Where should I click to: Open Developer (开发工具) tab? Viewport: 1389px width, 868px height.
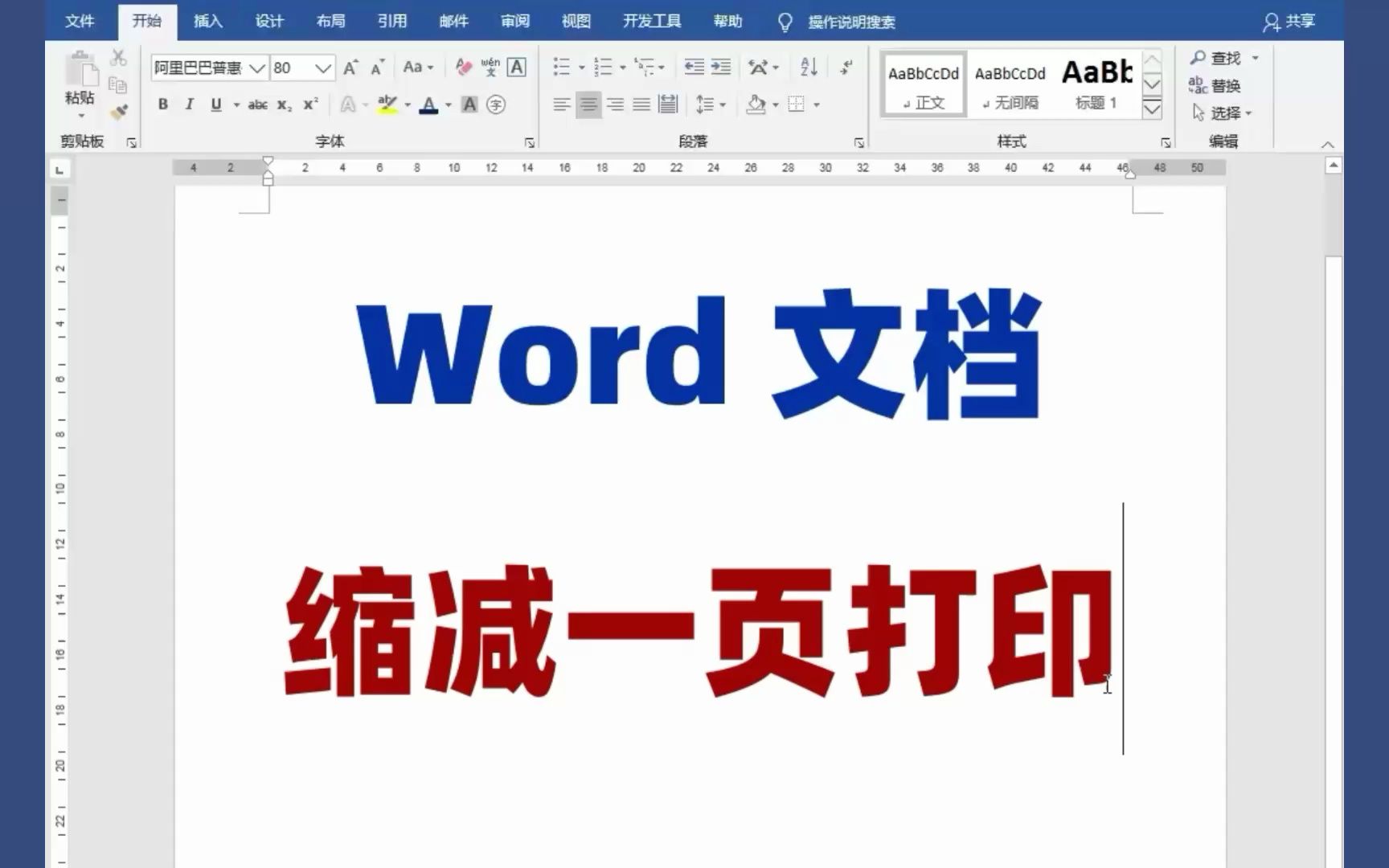point(652,21)
